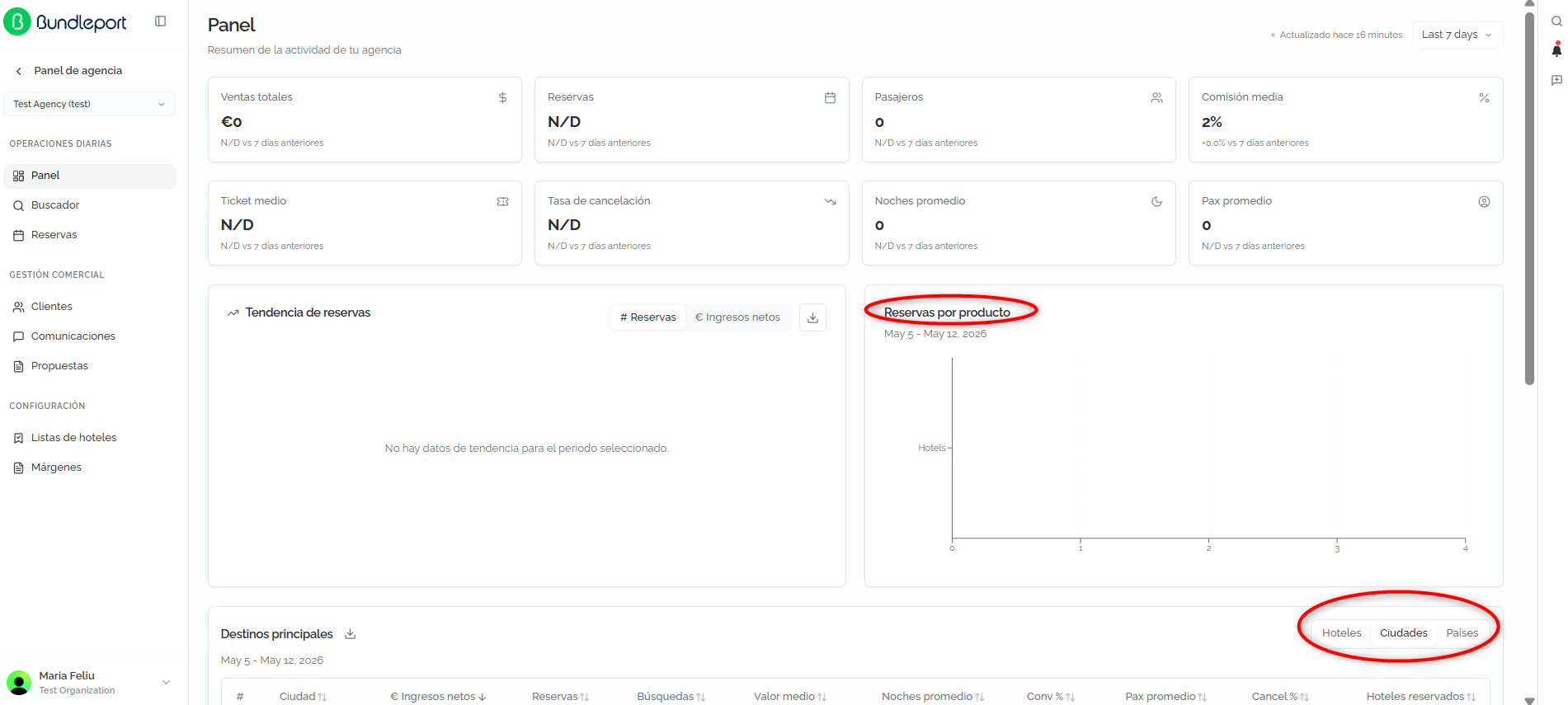Viewport: 1568px width, 705px height.
Task: Sort table by Pax promedio column
Action: click(x=1165, y=697)
